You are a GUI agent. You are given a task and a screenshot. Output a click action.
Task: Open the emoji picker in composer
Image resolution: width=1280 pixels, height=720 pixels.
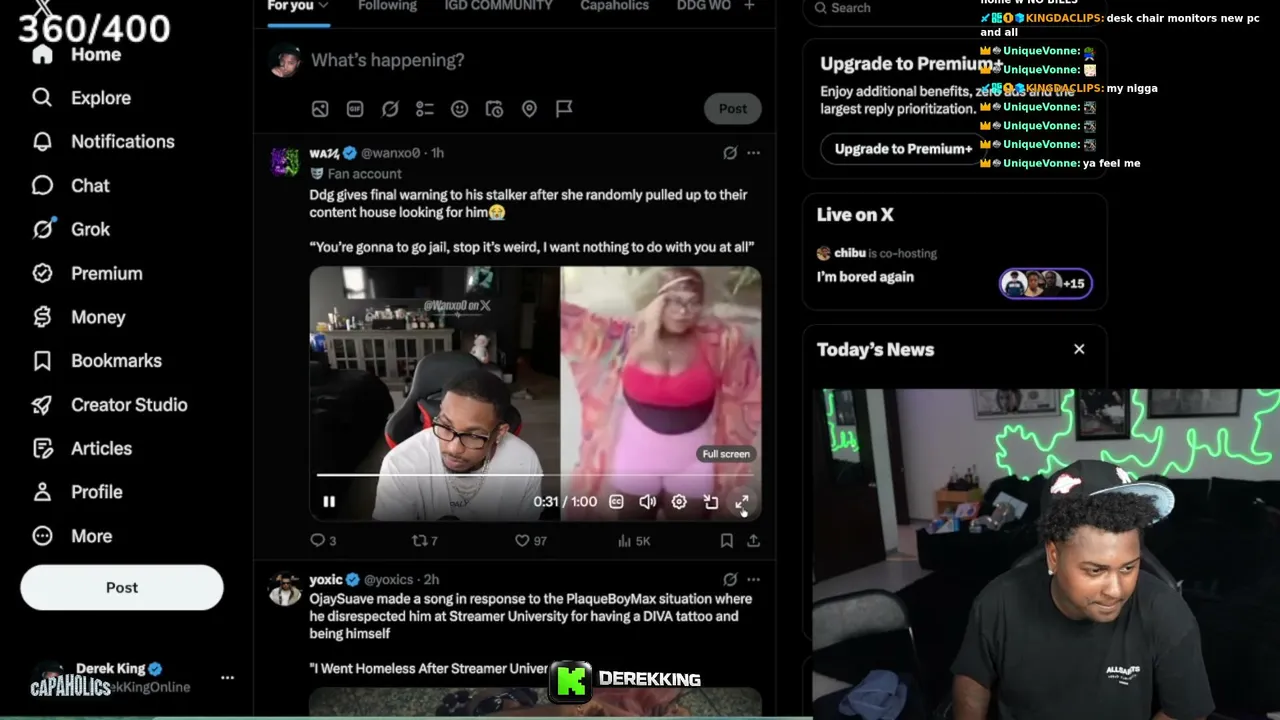460,109
